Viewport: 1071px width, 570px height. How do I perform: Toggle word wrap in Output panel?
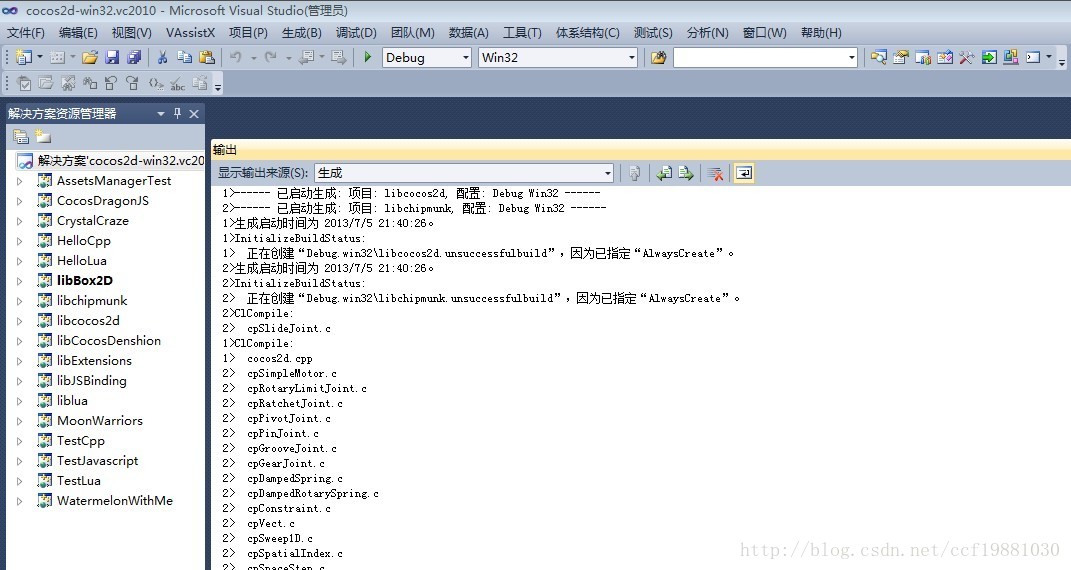[x=744, y=173]
